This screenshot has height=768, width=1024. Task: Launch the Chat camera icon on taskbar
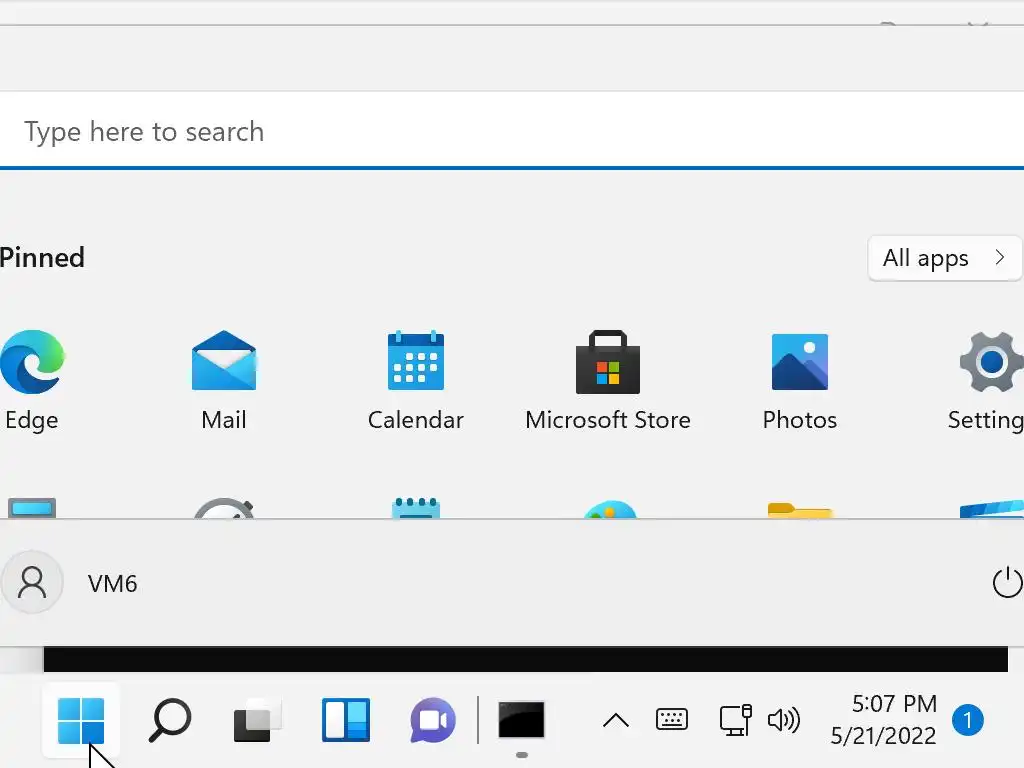[x=433, y=720]
